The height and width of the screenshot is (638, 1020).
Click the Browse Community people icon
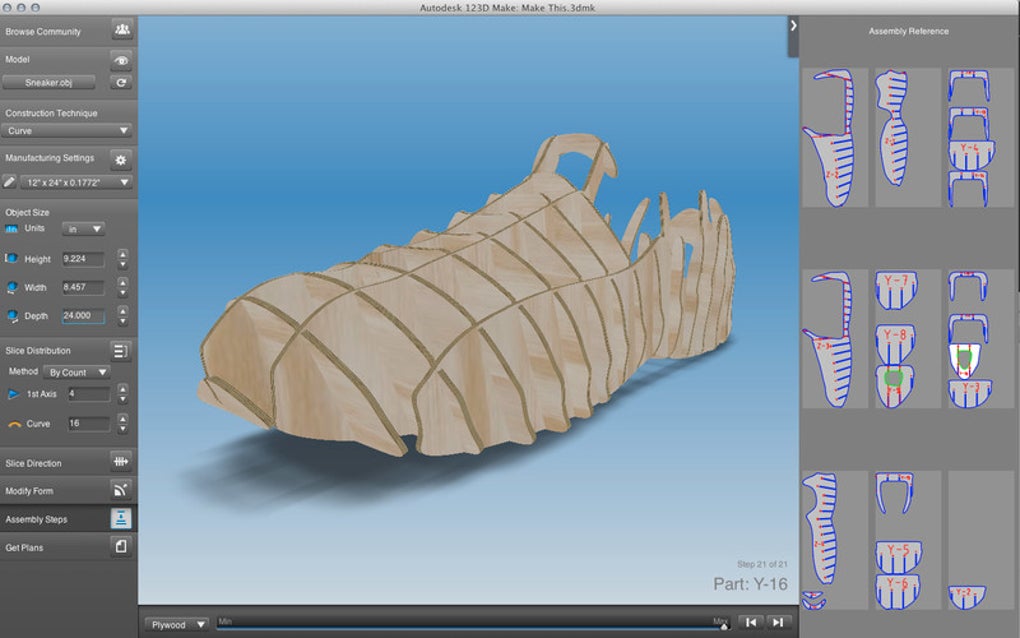(x=121, y=31)
